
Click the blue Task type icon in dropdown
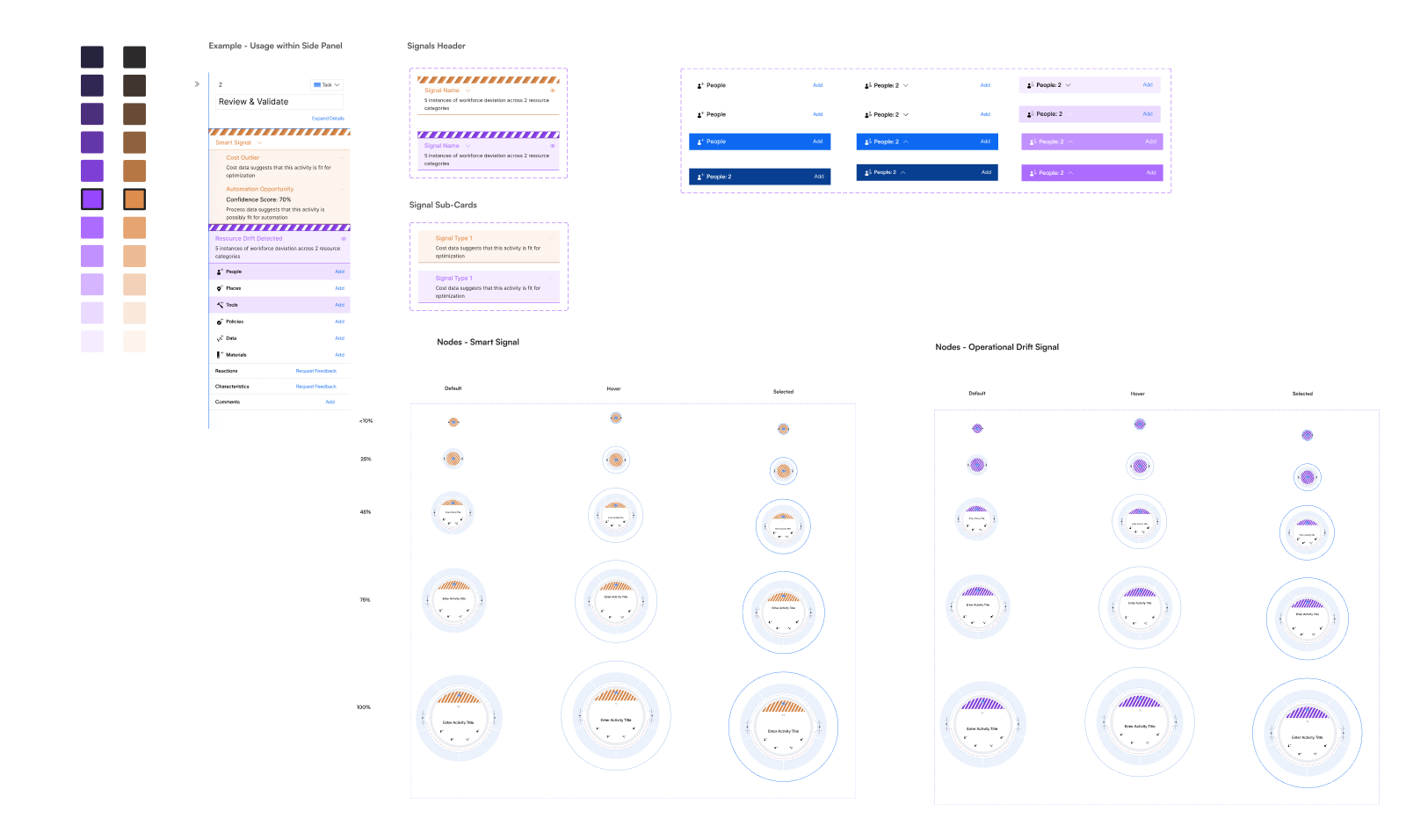coord(317,85)
